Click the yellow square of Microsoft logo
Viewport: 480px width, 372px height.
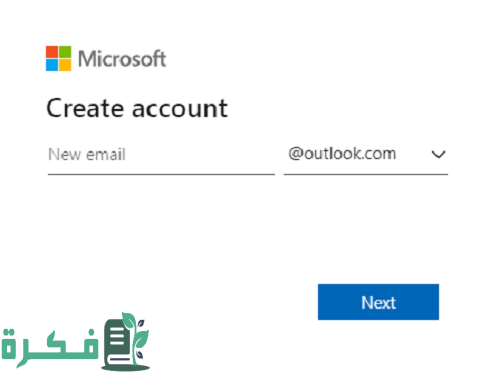(x=65, y=65)
